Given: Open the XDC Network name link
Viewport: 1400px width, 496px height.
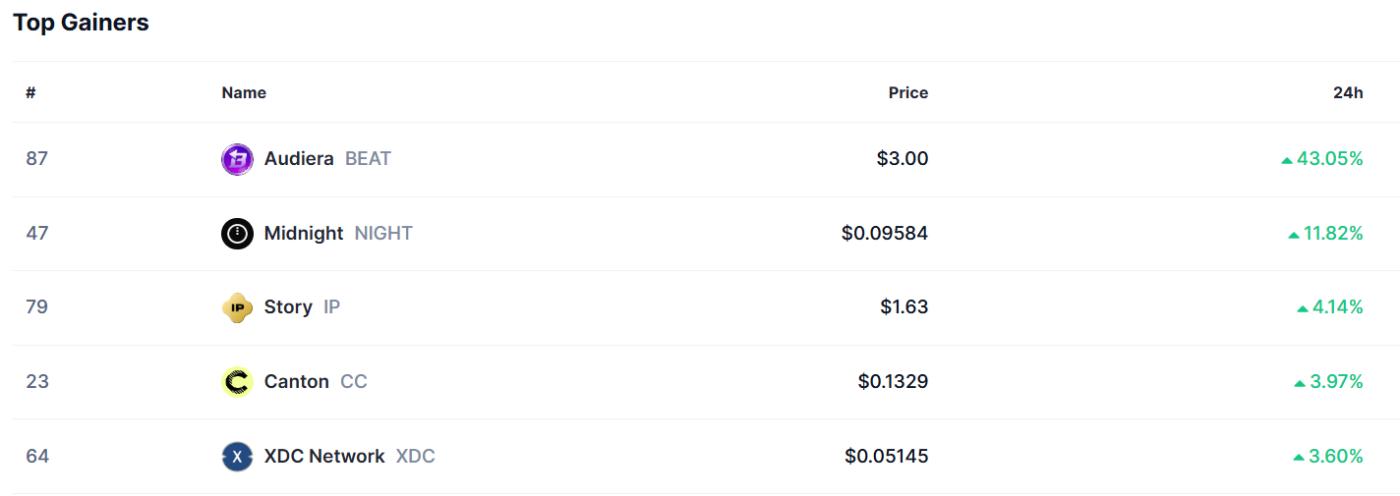Looking at the screenshot, I should pos(324,456).
